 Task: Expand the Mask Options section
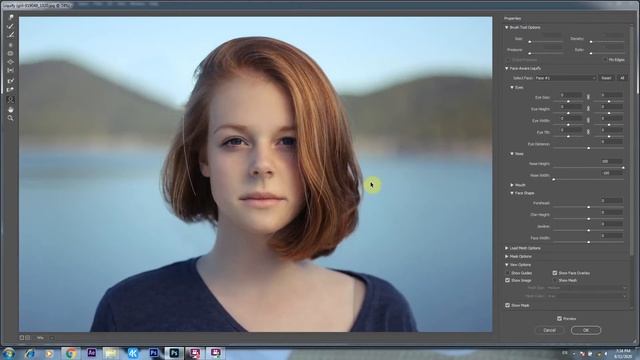[x=507, y=256]
